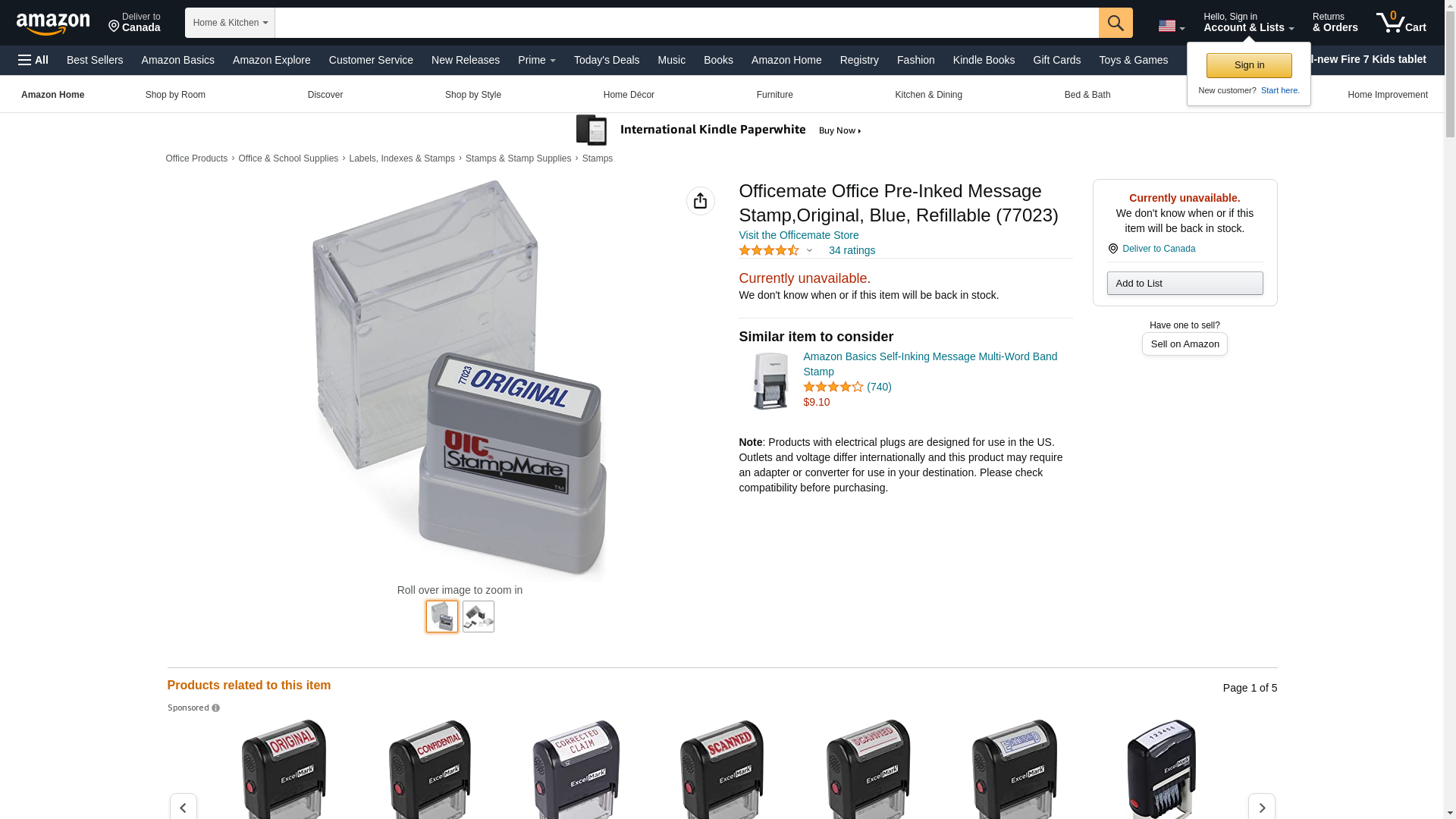1456x819 pixels.
Task: Click the Add to List button
Action: 1185,284
